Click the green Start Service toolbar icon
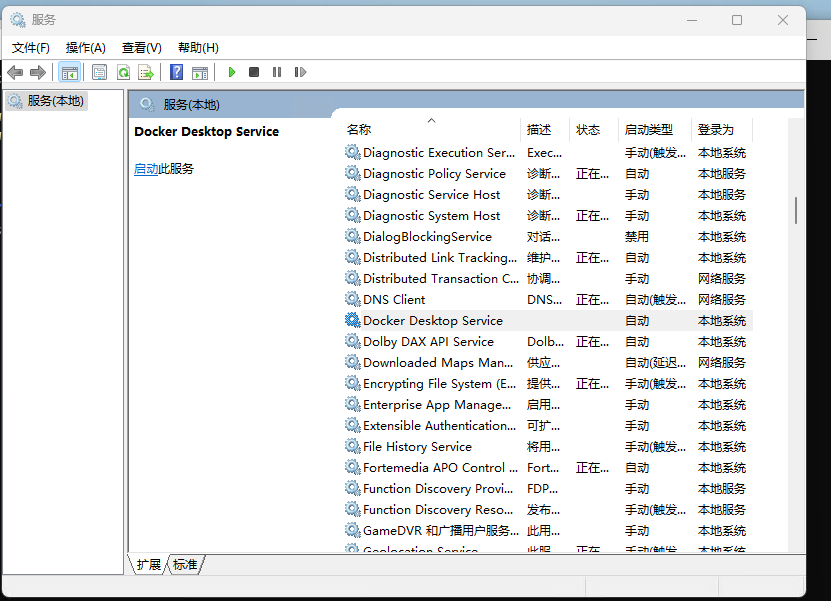 232,72
